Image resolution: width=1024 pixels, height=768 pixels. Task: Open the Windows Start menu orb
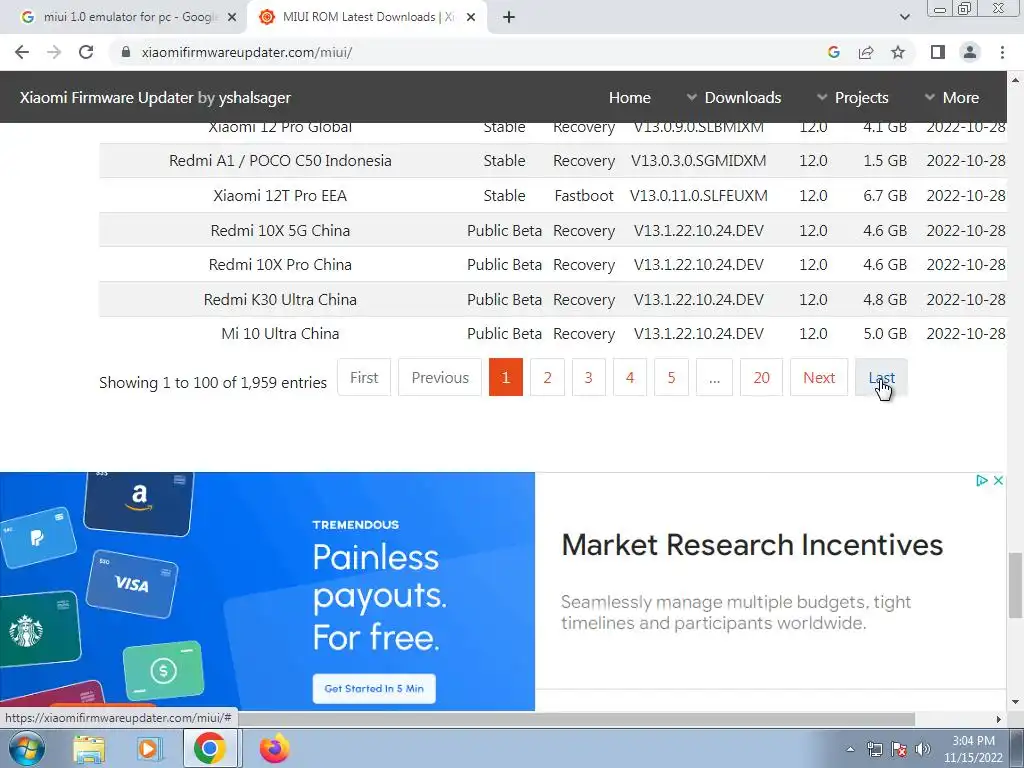tap(26, 748)
